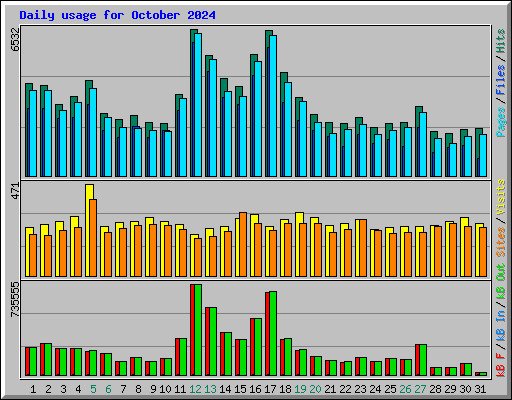Click the chart title "Daily usage for October 2024"
This screenshot has height=400, width=512.
pyautogui.click(x=117, y=15)
